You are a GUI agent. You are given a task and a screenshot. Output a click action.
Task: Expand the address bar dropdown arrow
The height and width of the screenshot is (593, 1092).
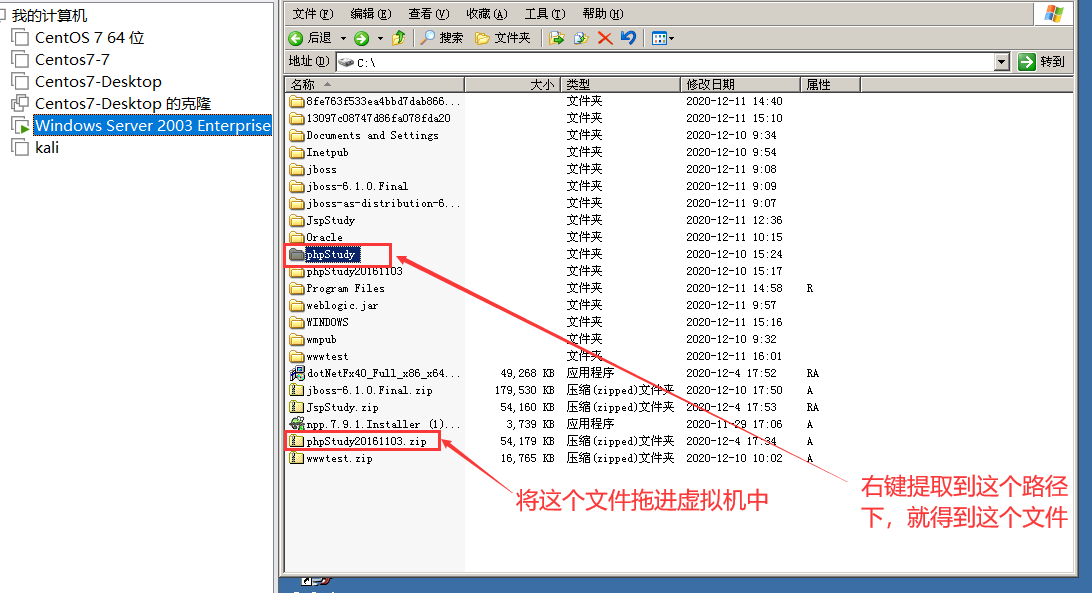[1001, 62]
